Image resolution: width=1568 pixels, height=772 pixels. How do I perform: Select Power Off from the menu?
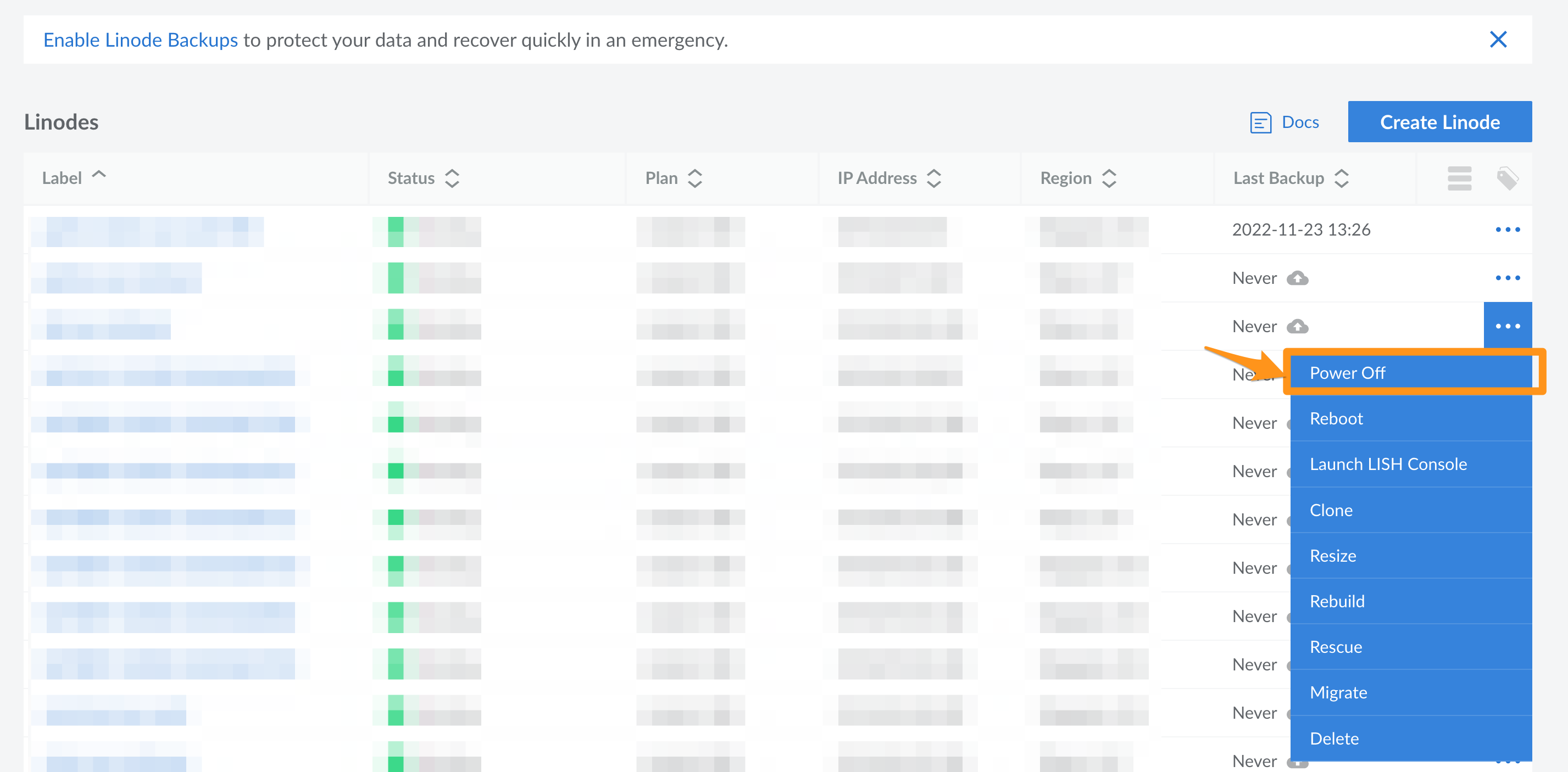tap(1347, 373)
